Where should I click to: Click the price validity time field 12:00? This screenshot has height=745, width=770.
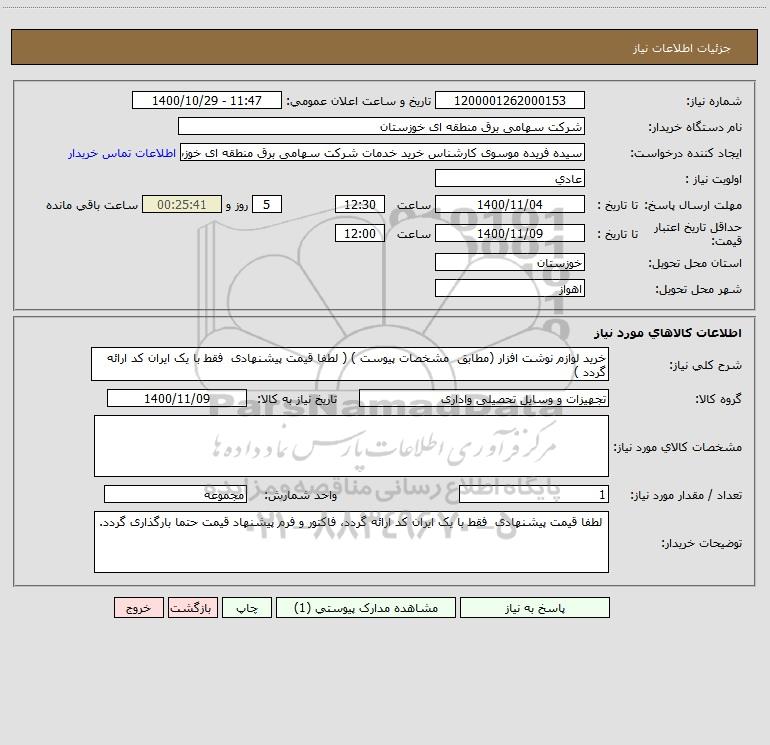(359, 233)
